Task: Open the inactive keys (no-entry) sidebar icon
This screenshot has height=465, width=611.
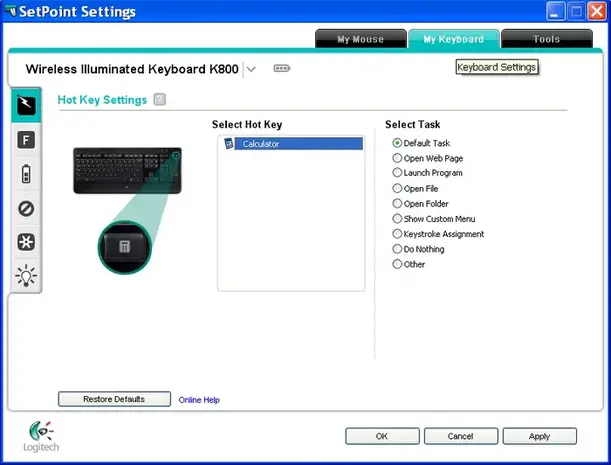Action: [25, 209]
